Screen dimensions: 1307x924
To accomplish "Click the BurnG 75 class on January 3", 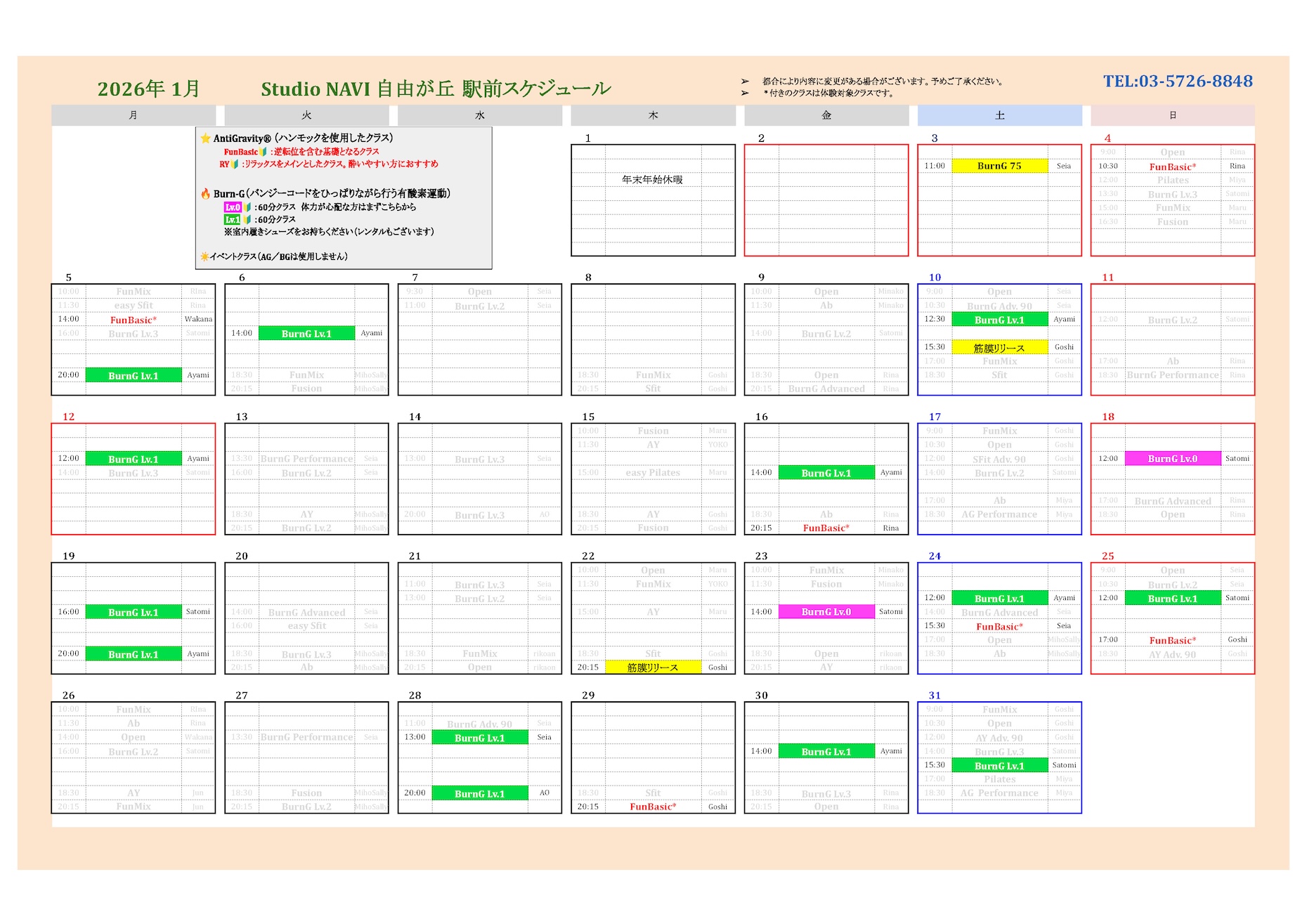I will [999, 166].
